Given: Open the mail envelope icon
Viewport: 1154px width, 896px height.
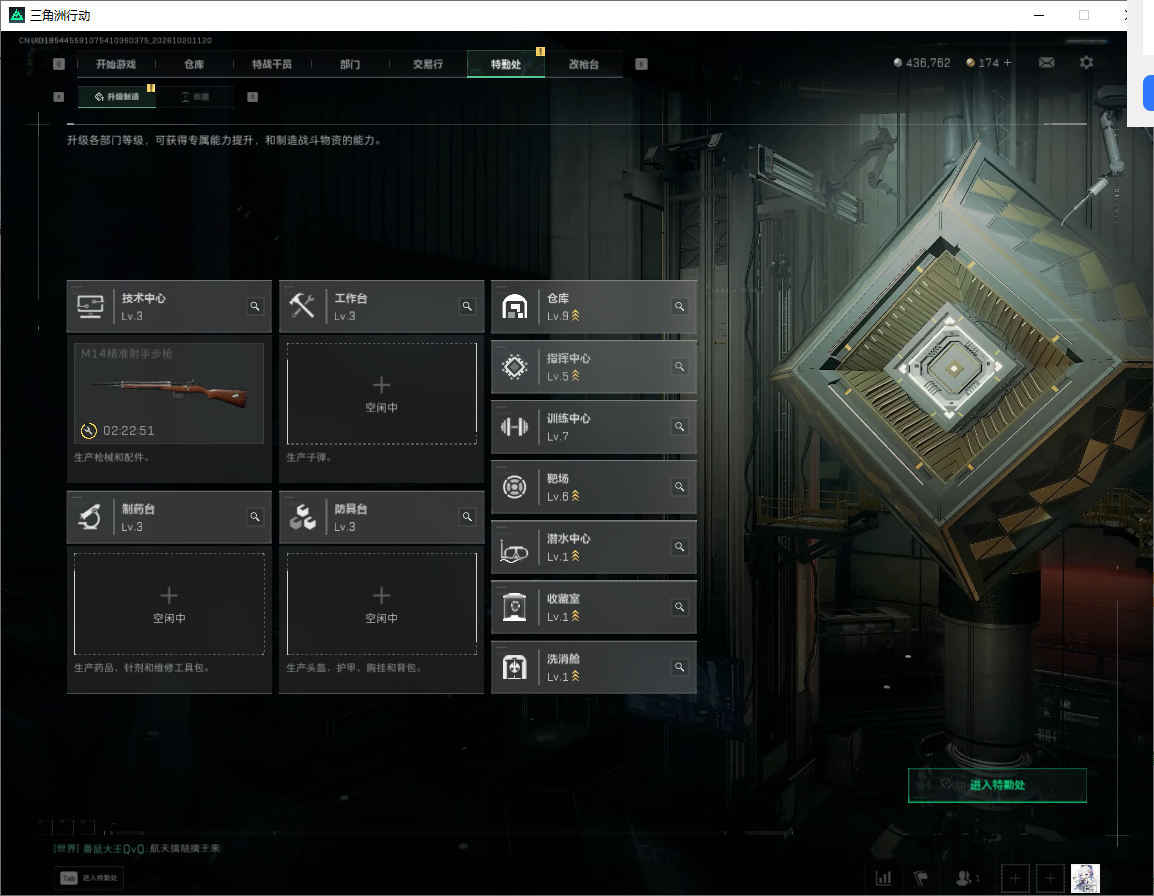Looking at the screenshot, I should (x=1047, y=63).
